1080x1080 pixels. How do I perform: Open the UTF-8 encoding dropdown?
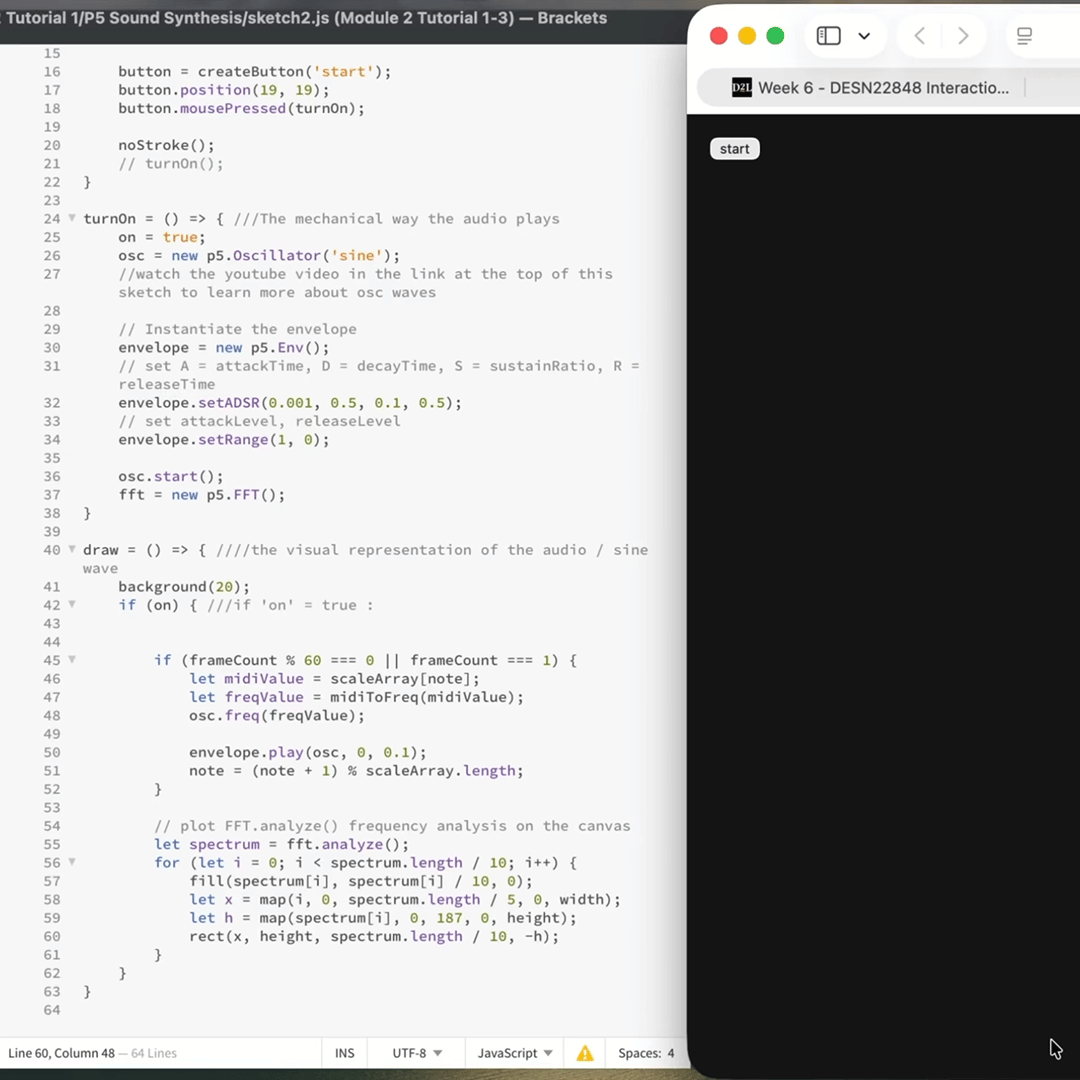coord(415,1052)
